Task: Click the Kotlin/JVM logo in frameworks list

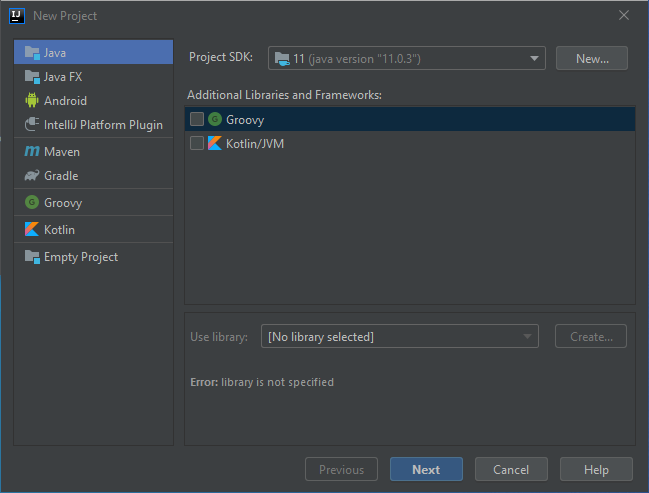Action: [215, 143]
